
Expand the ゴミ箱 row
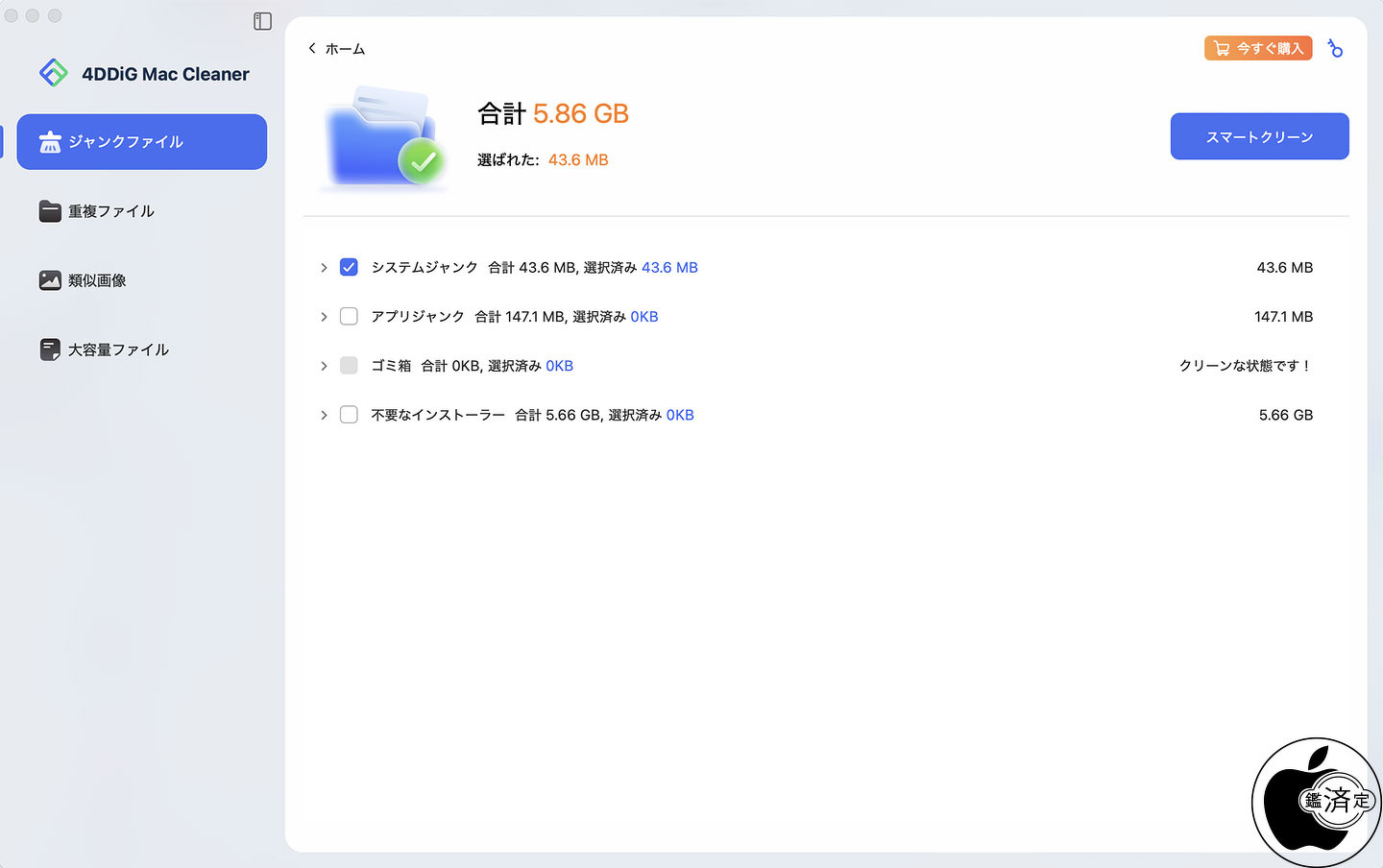click(324, 366)
